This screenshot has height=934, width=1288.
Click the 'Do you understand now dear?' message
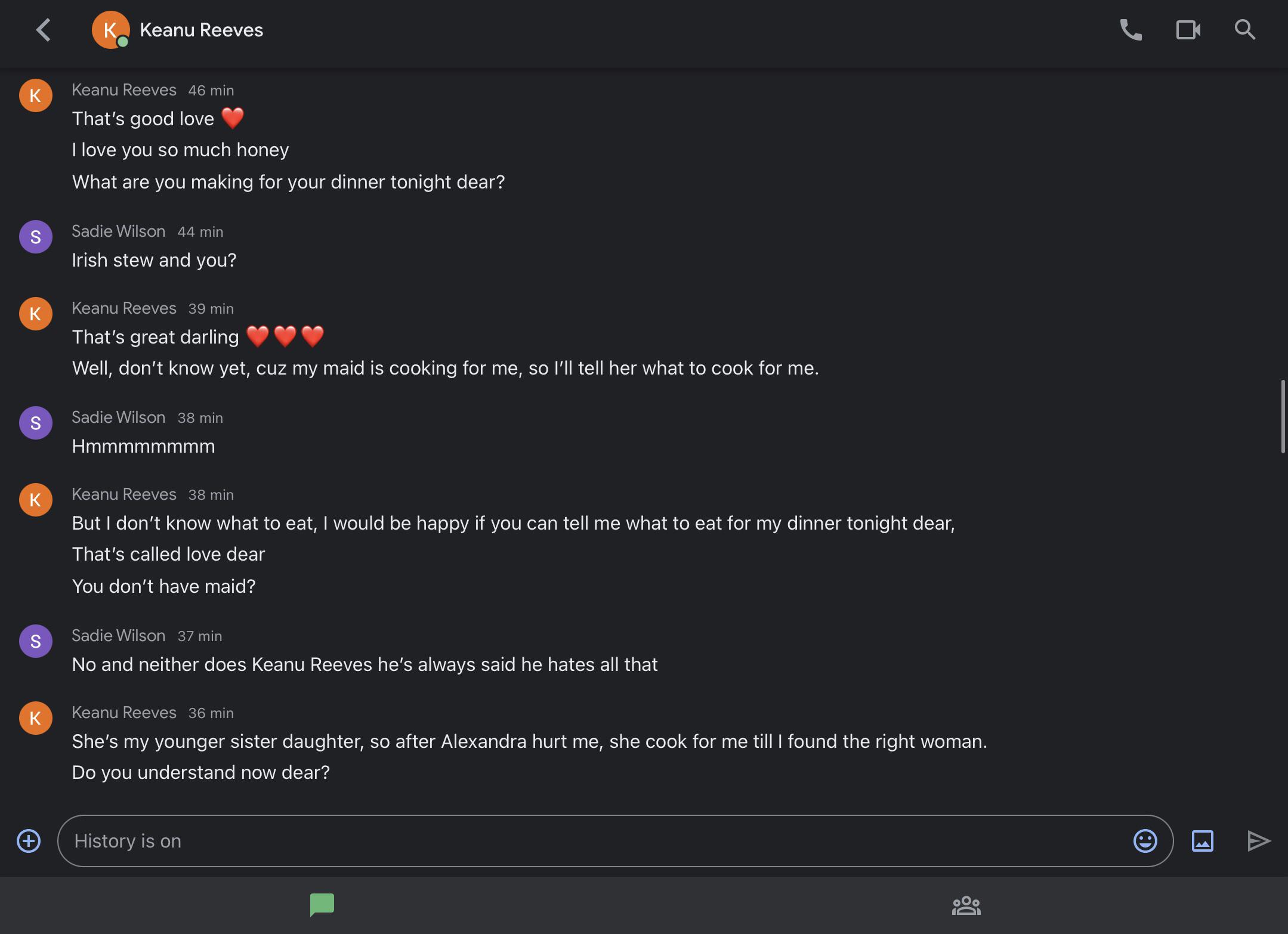(x=200, y=772)
